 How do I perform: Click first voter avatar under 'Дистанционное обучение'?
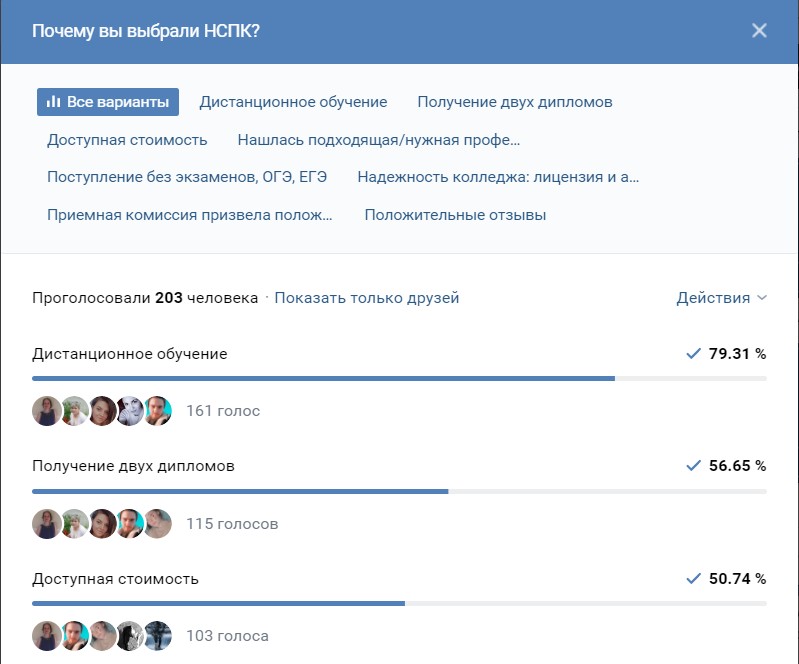(46, 411)
